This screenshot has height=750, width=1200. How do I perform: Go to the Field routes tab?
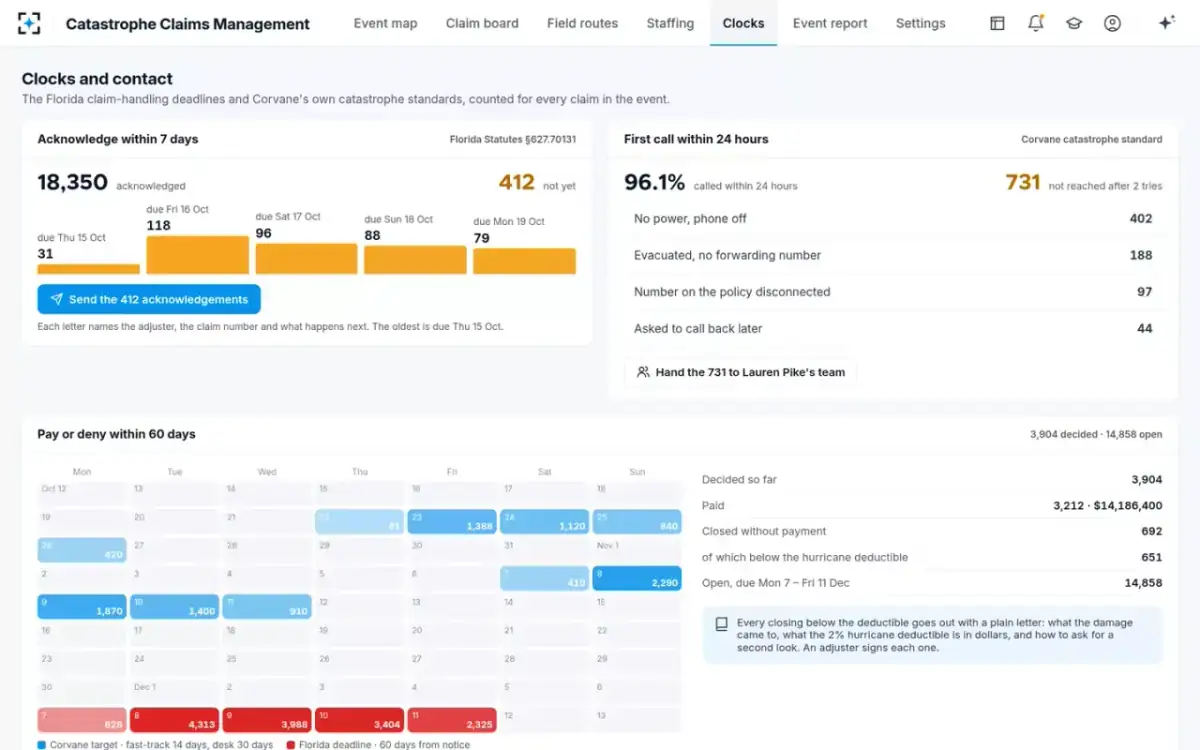coord(582,23)
